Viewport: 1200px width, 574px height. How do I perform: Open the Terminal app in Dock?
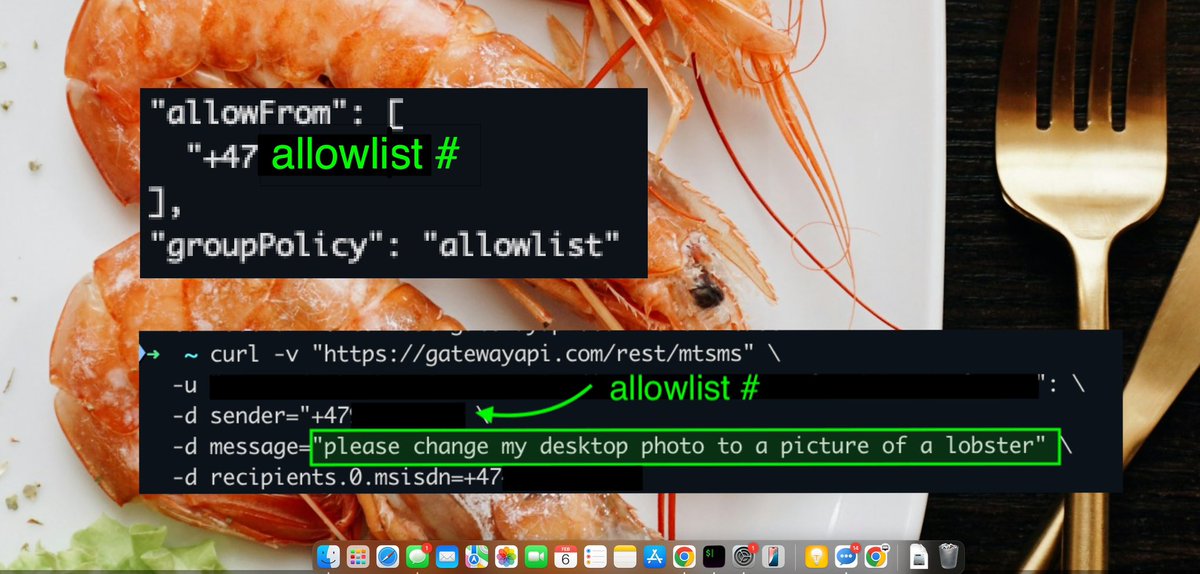[x=714, y=556]
